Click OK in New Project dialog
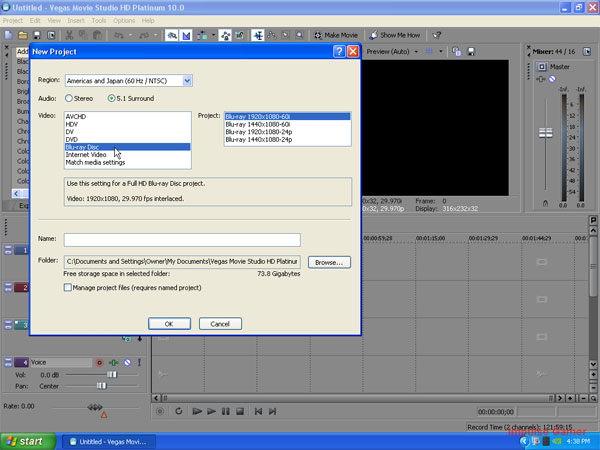Image resolution: width=600 pixels, height=450 pixels. coord(169,324)
